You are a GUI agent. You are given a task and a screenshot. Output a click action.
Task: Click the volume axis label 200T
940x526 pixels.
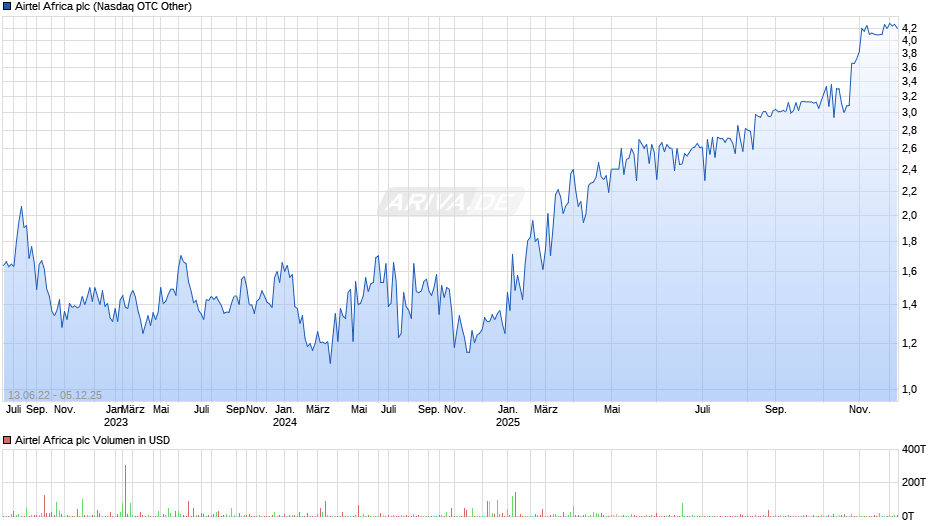tap(914, 482)
